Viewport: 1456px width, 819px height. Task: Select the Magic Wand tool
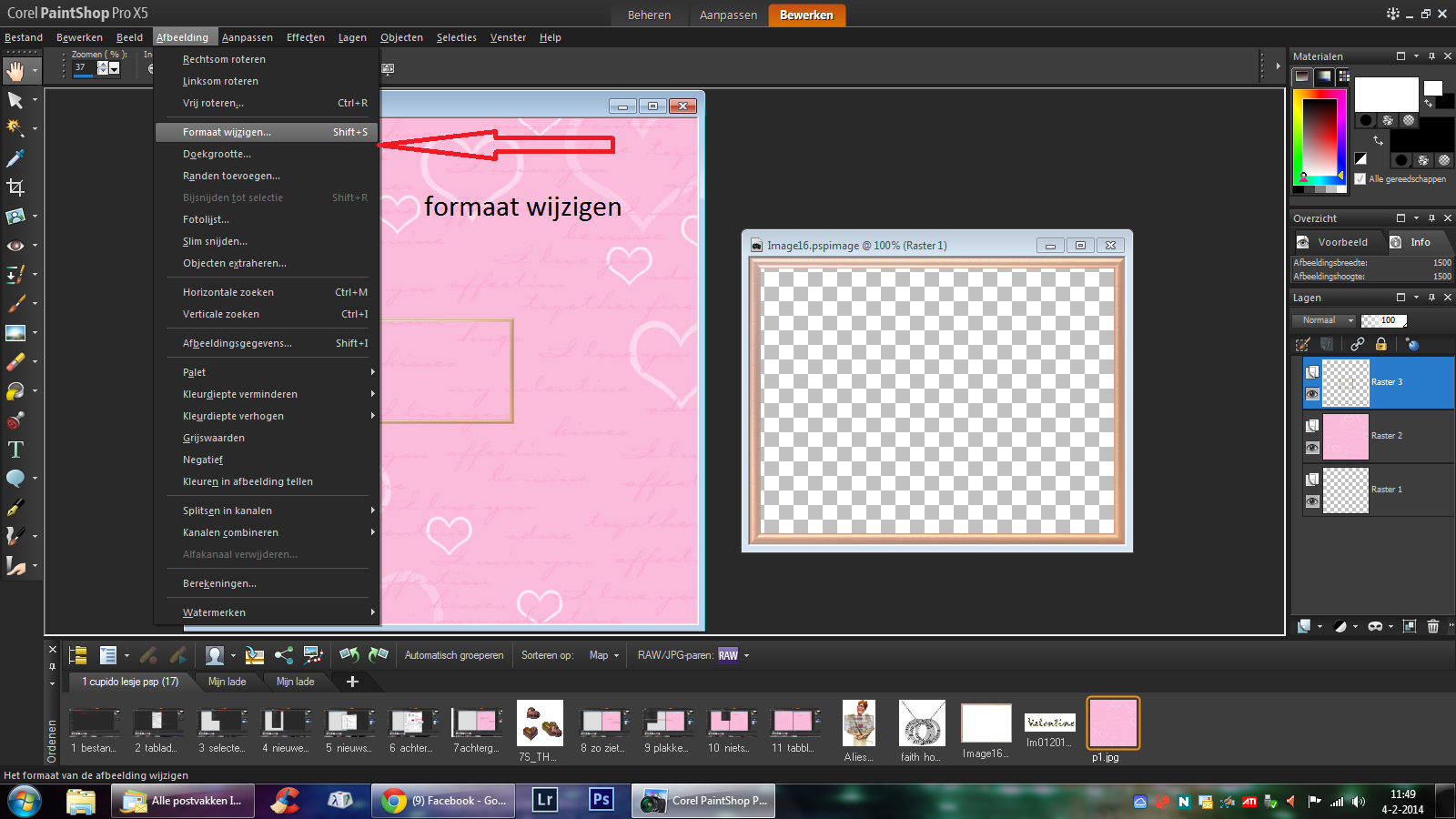click(15, 129)
